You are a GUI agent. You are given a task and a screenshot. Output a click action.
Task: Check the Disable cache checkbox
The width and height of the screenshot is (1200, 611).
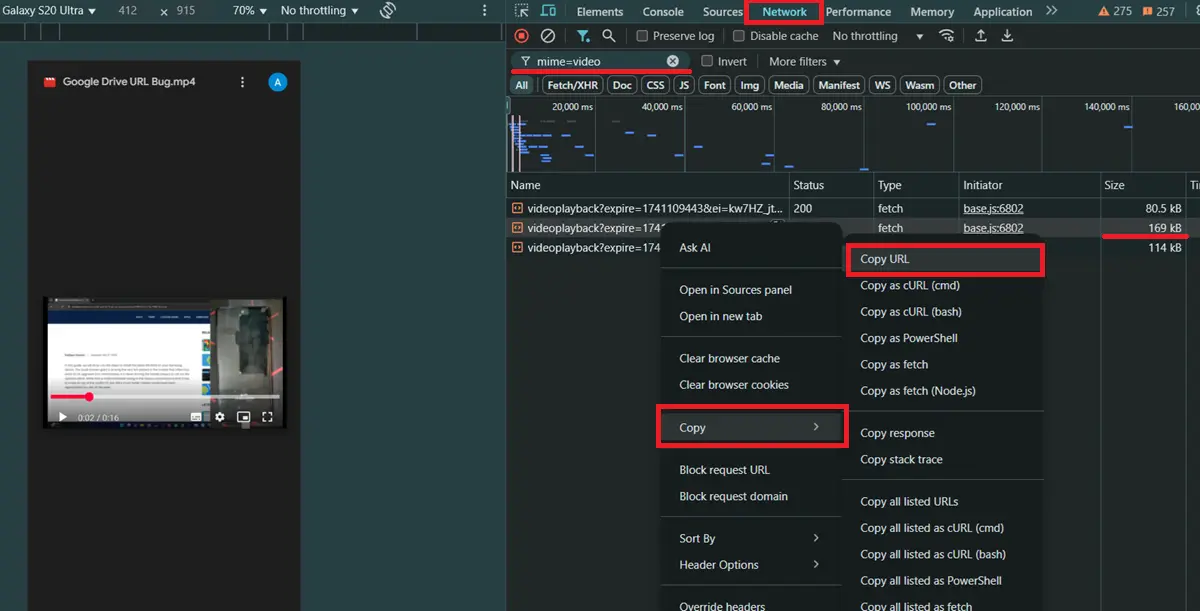739,36
